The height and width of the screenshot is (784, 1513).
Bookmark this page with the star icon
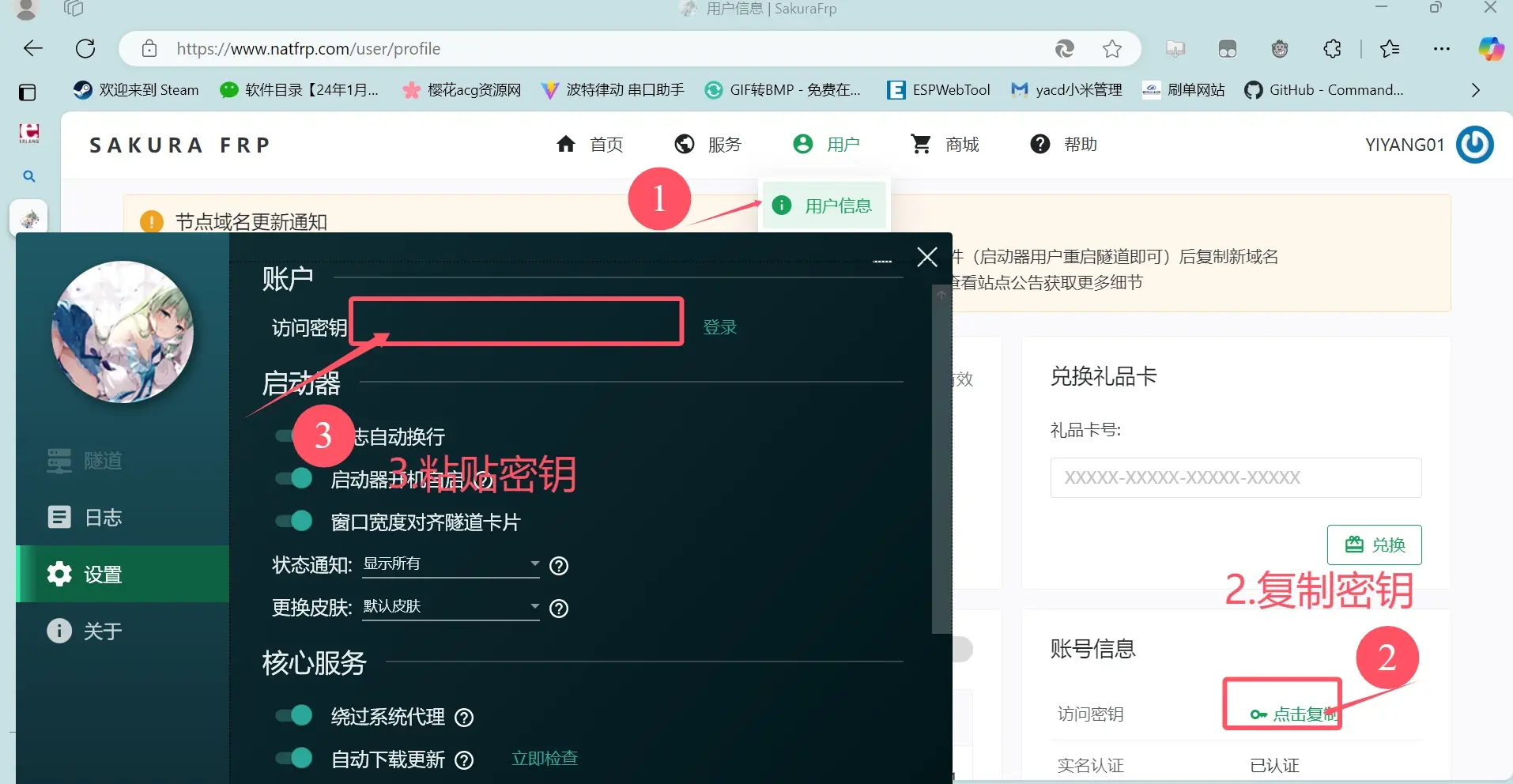click(x=1112, y=49)
